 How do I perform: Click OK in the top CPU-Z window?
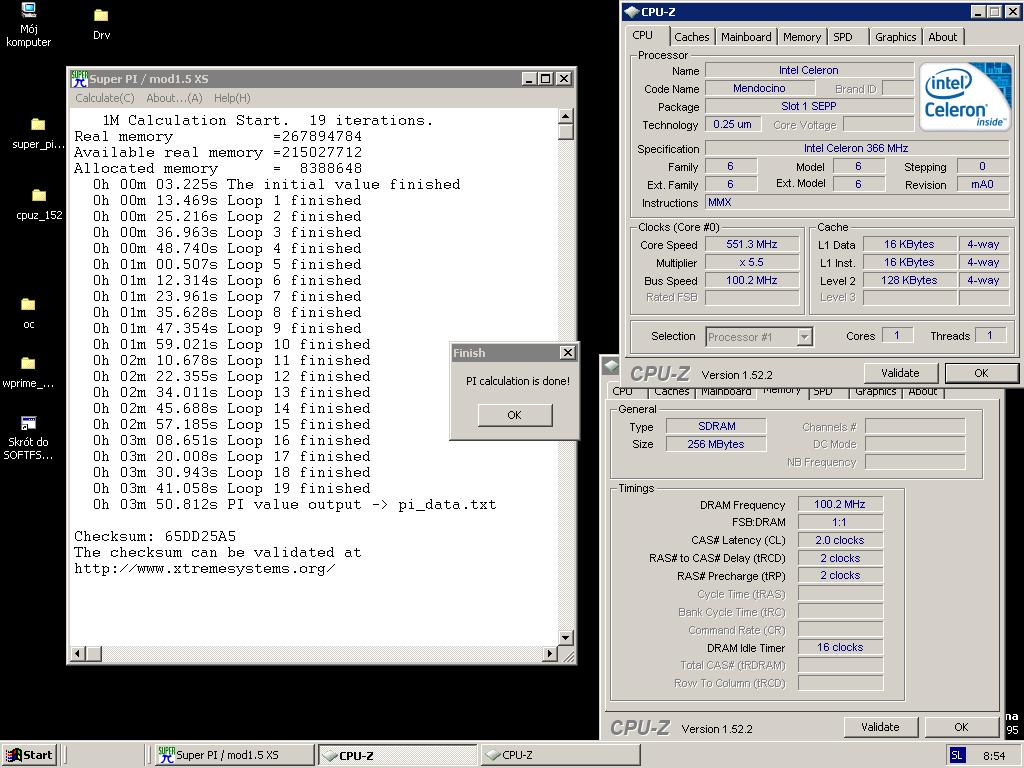click(x=981, y=374)
